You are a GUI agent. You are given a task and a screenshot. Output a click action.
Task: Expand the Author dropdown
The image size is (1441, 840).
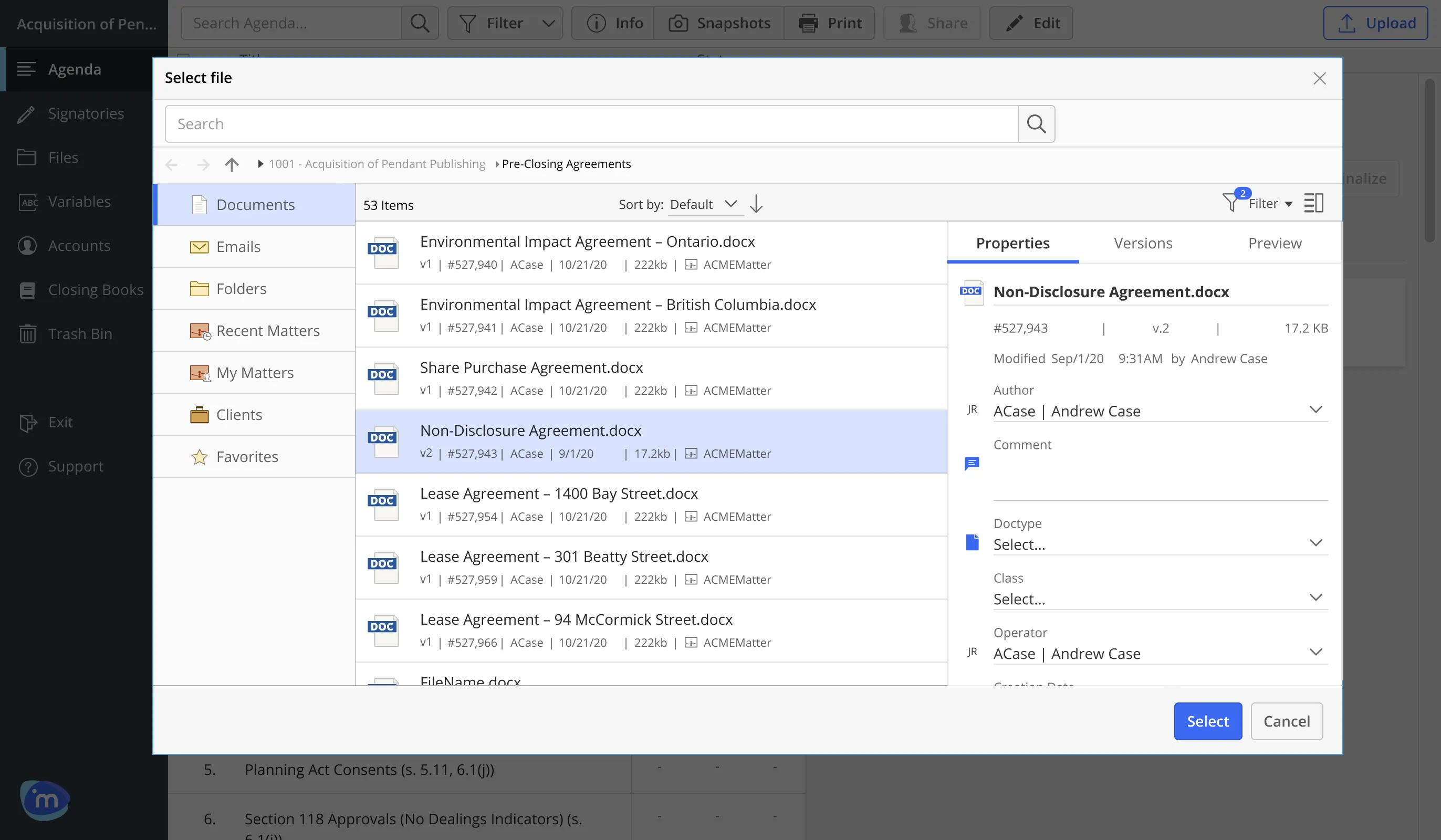coord(1316,409)
